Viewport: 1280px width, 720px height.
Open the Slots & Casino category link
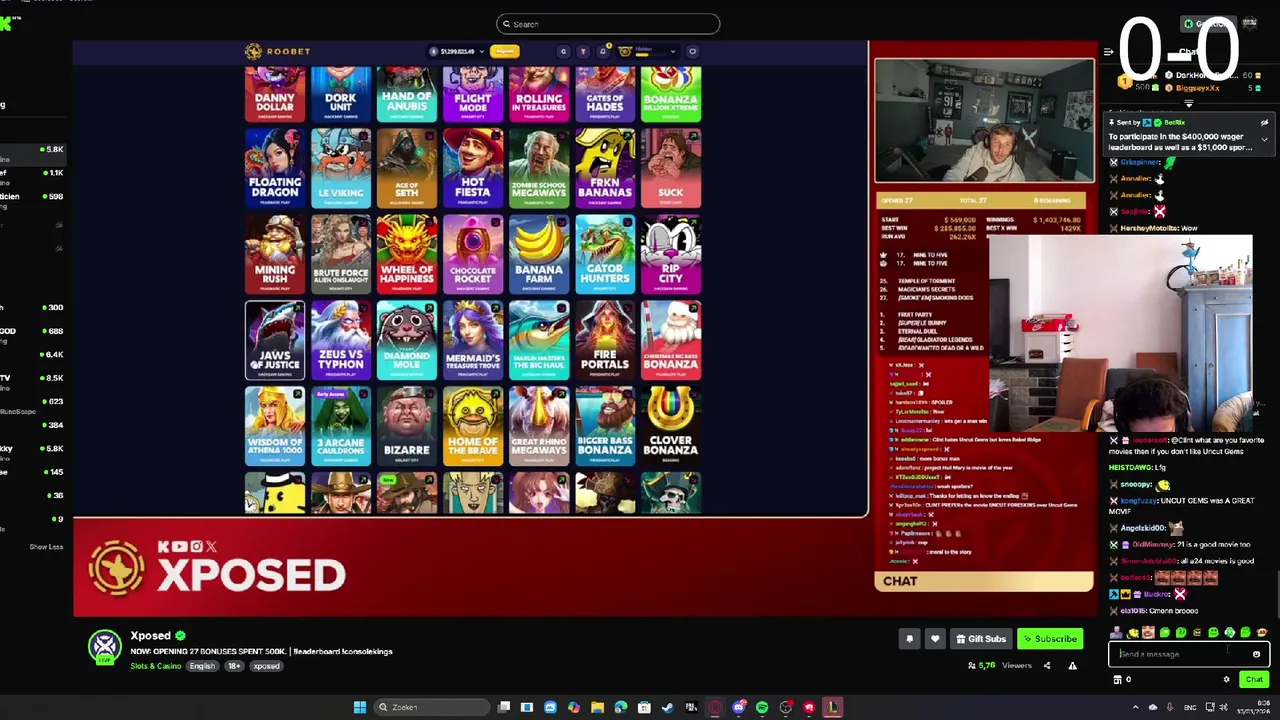(x=156, y=666)
